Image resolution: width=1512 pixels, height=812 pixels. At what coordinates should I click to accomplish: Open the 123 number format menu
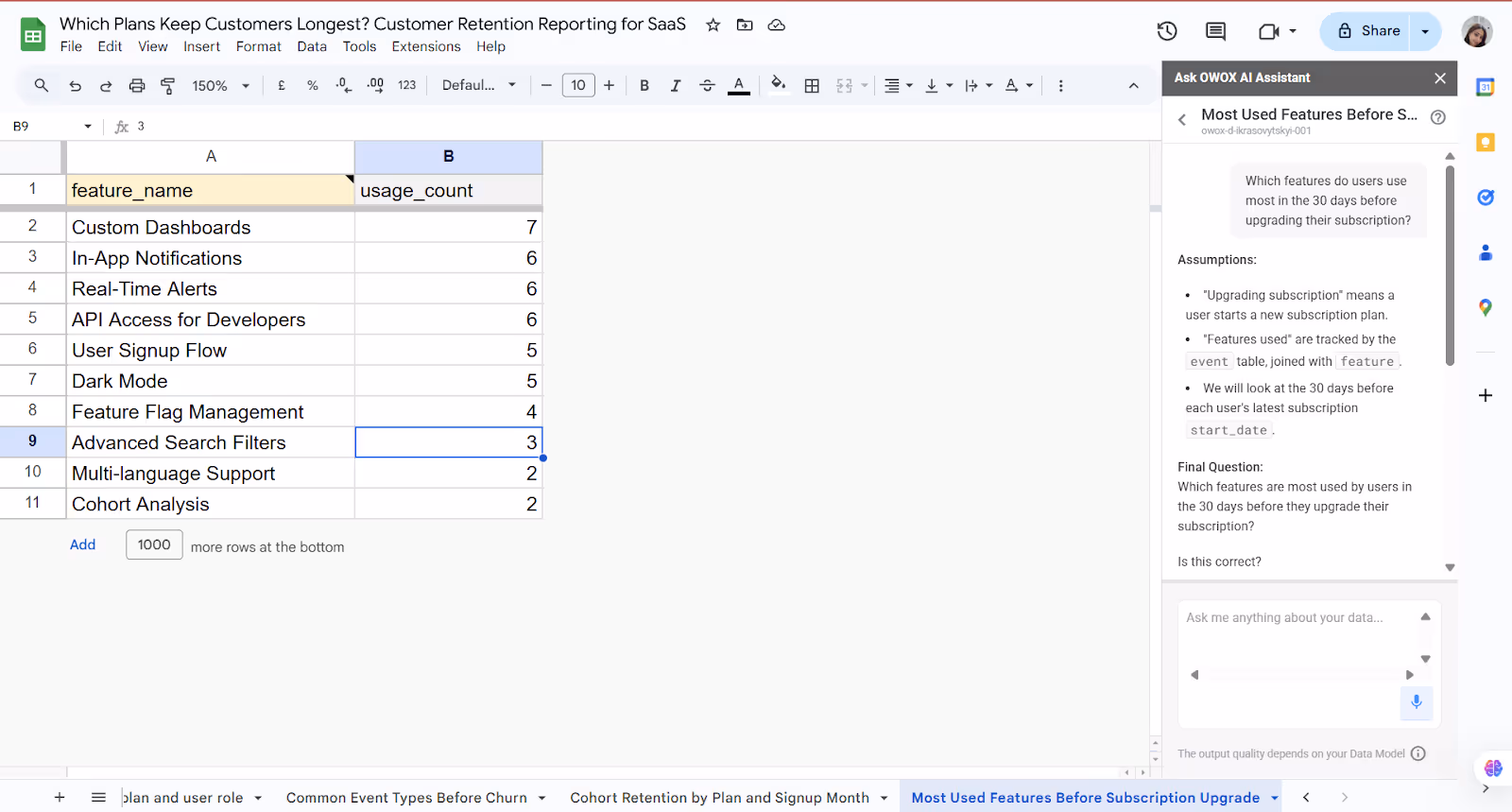(x=406, y=85)
